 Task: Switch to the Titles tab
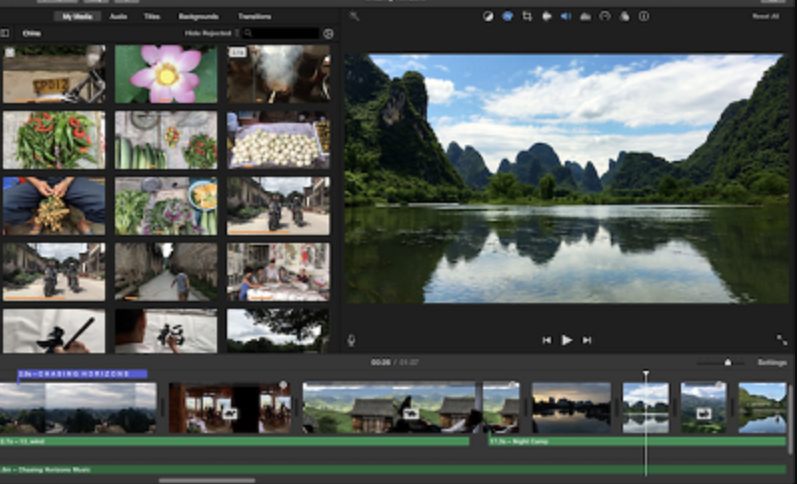152,16
